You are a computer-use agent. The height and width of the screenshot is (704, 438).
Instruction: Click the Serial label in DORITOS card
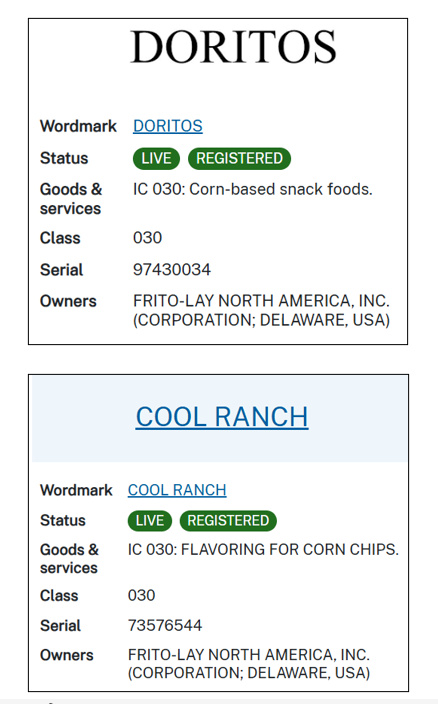tap(61, 270)
